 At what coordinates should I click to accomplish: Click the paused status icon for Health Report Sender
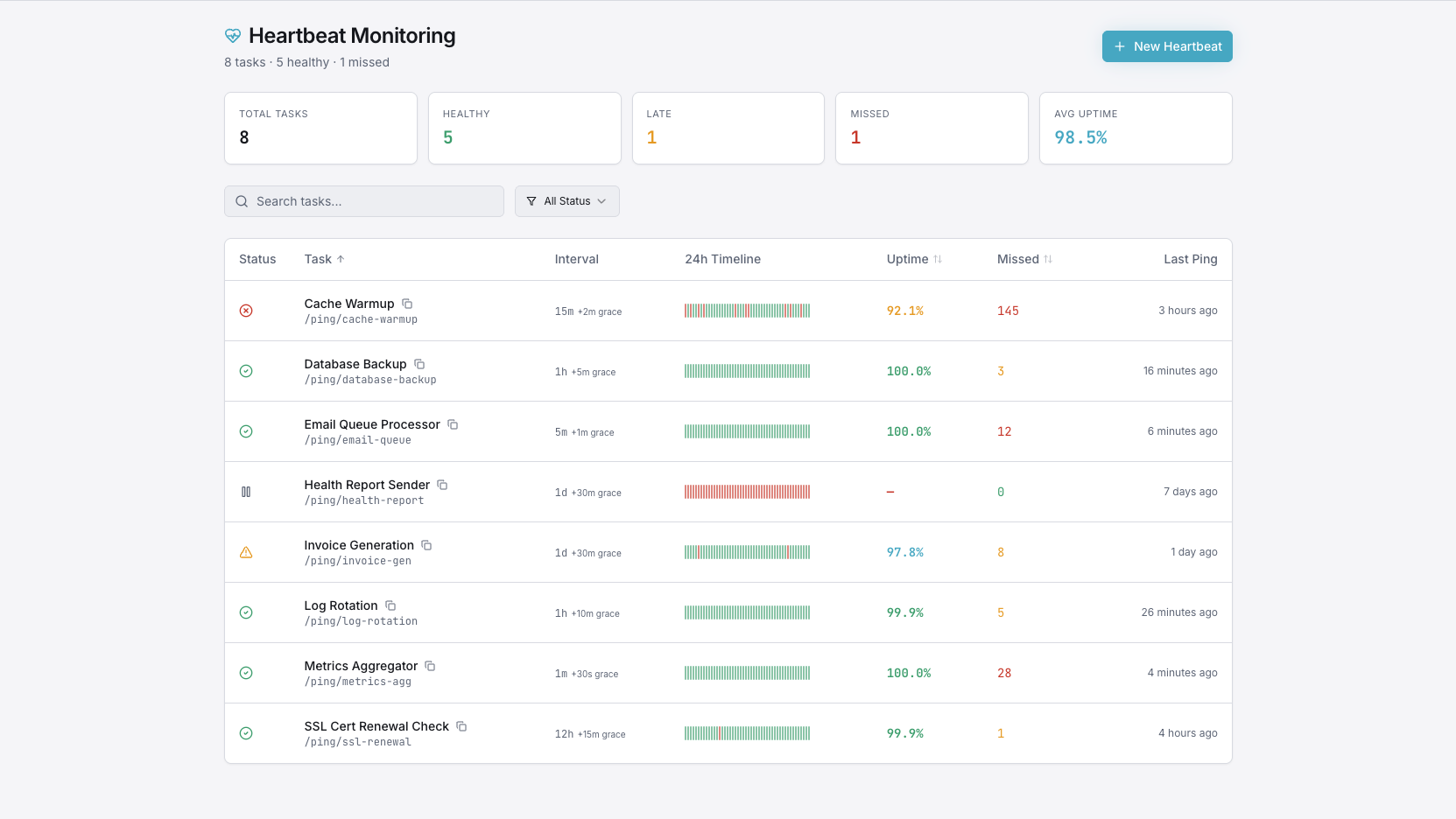246,492
